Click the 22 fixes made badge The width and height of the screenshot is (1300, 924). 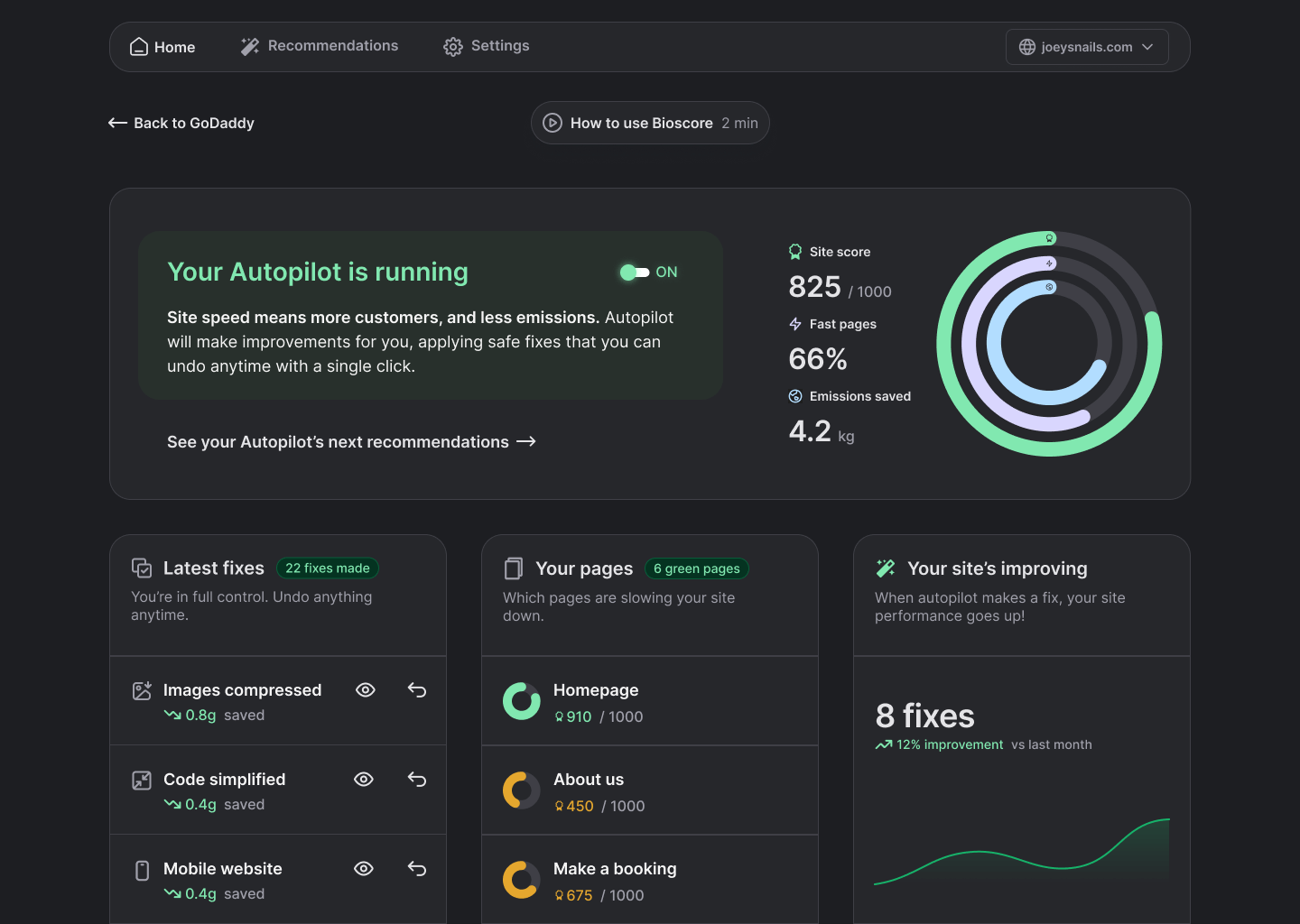click(x=328, y=568)
